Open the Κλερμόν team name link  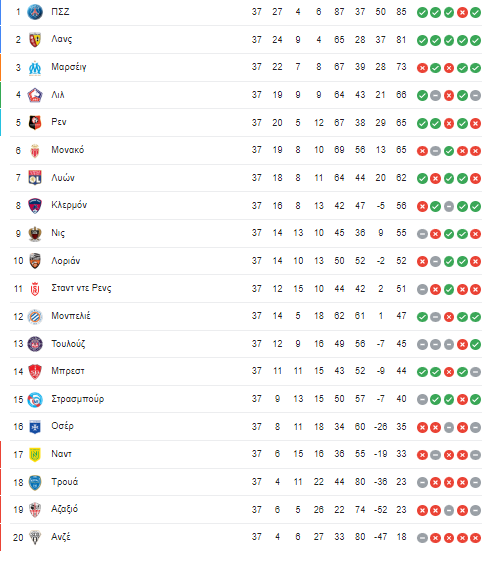(x=69, y=205)
